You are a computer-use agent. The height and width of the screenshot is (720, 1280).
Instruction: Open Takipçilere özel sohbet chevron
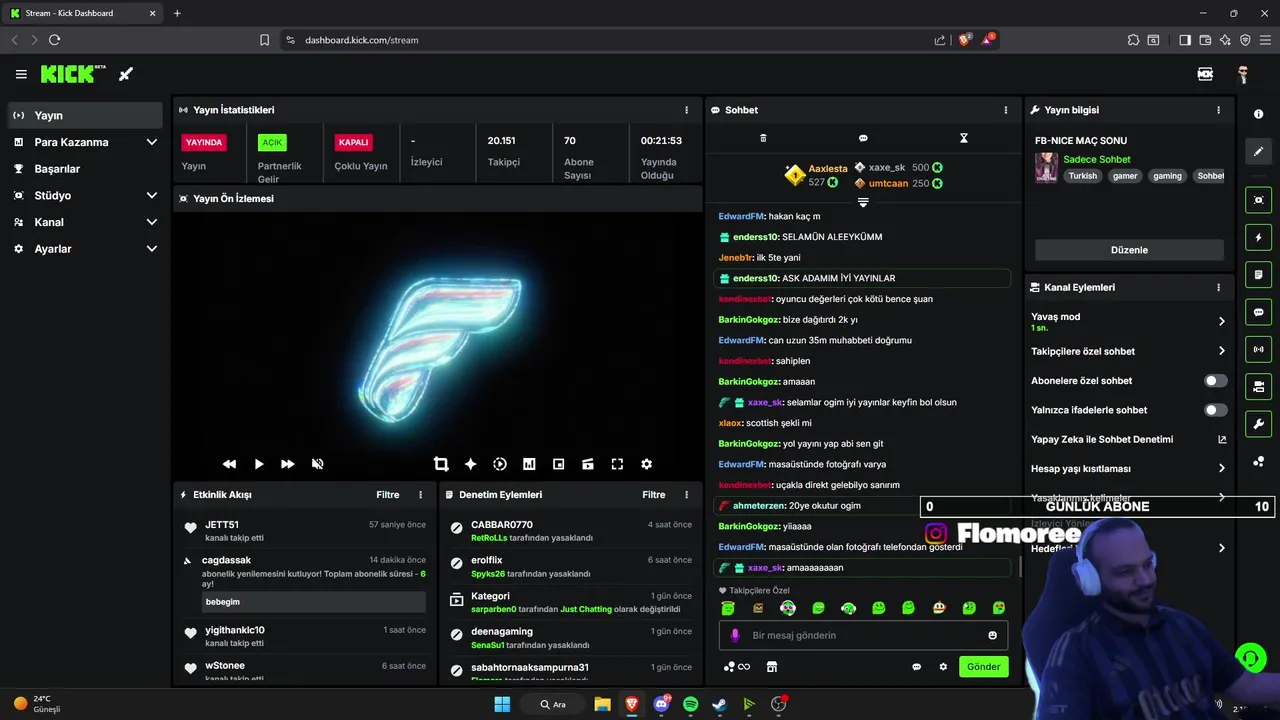coord(1221,351)
